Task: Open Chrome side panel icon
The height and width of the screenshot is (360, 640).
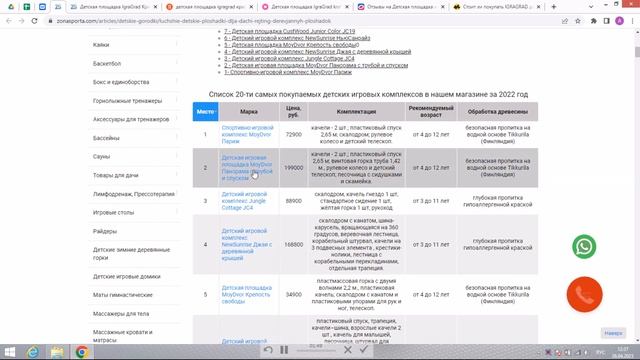Action: click(x=607, y=21)
